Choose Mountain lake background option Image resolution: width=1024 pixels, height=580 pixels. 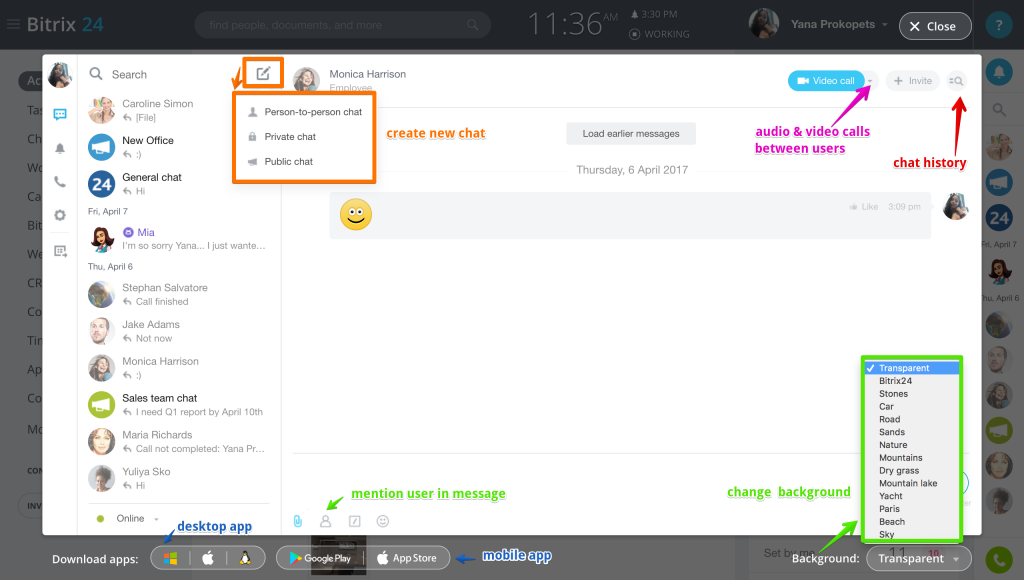point(912,483)
